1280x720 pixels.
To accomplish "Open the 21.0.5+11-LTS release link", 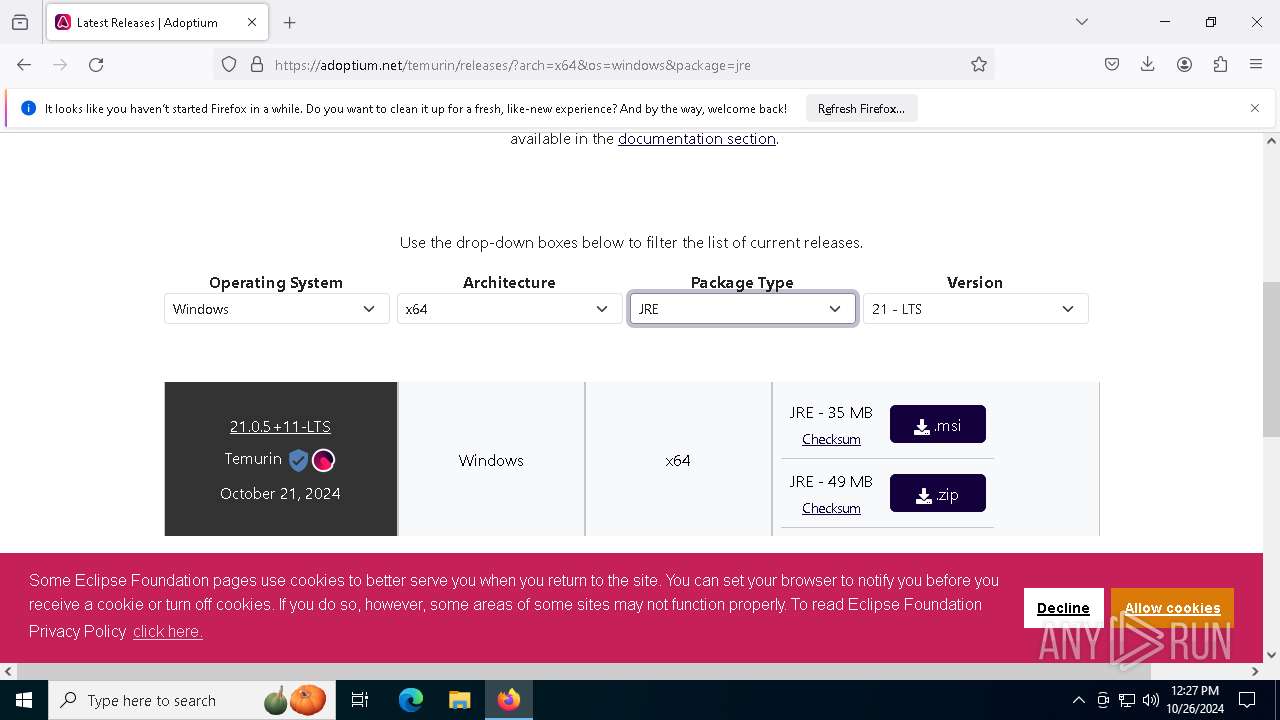I will [280, 427].
